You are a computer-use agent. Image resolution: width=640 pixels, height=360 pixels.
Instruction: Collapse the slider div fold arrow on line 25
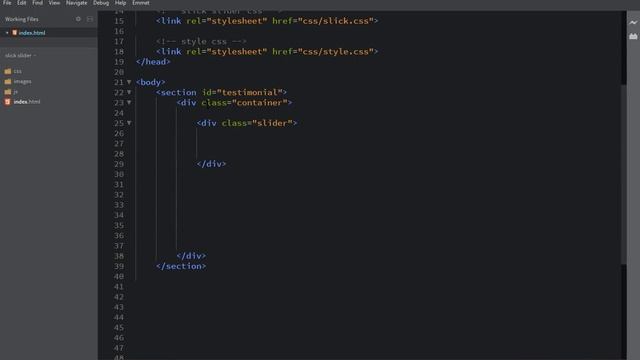tap(129, 123)
